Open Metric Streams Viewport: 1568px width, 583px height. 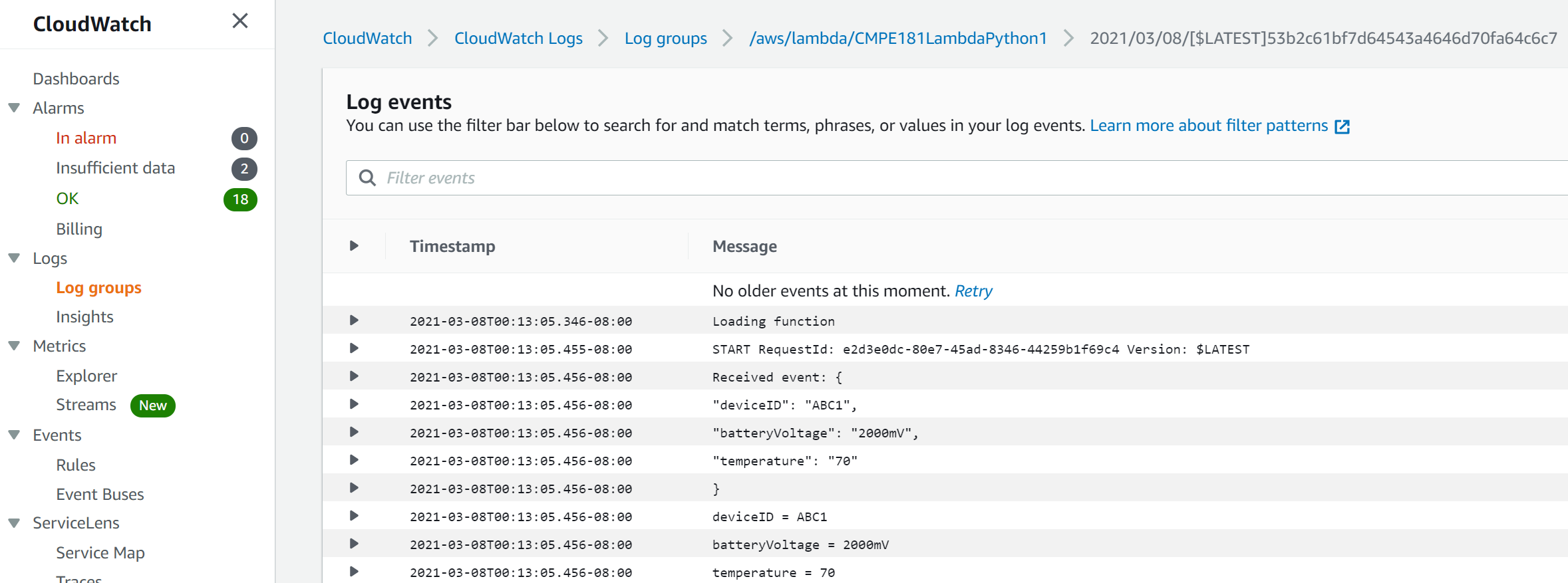pos(86,405)
